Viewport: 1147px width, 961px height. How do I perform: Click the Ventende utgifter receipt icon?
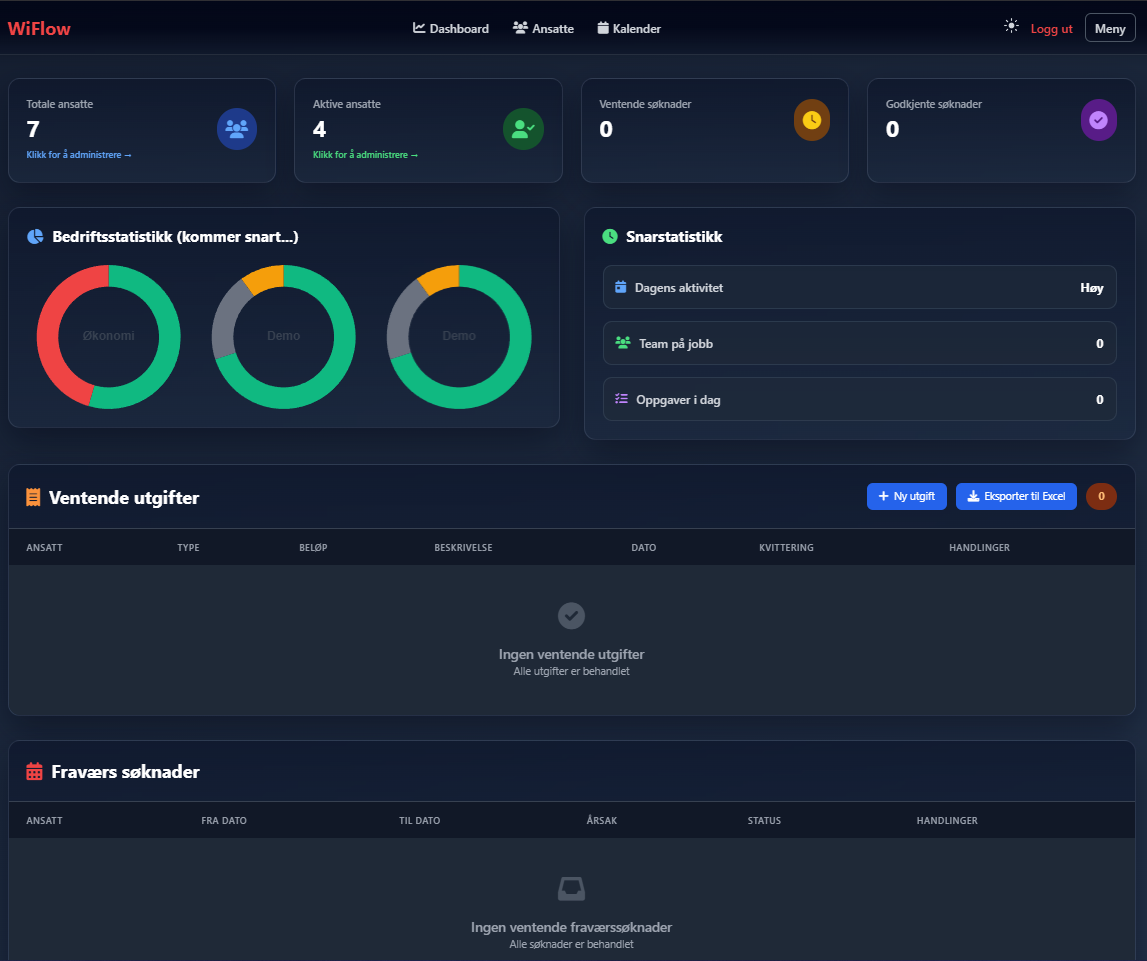[x=32, y=497]
